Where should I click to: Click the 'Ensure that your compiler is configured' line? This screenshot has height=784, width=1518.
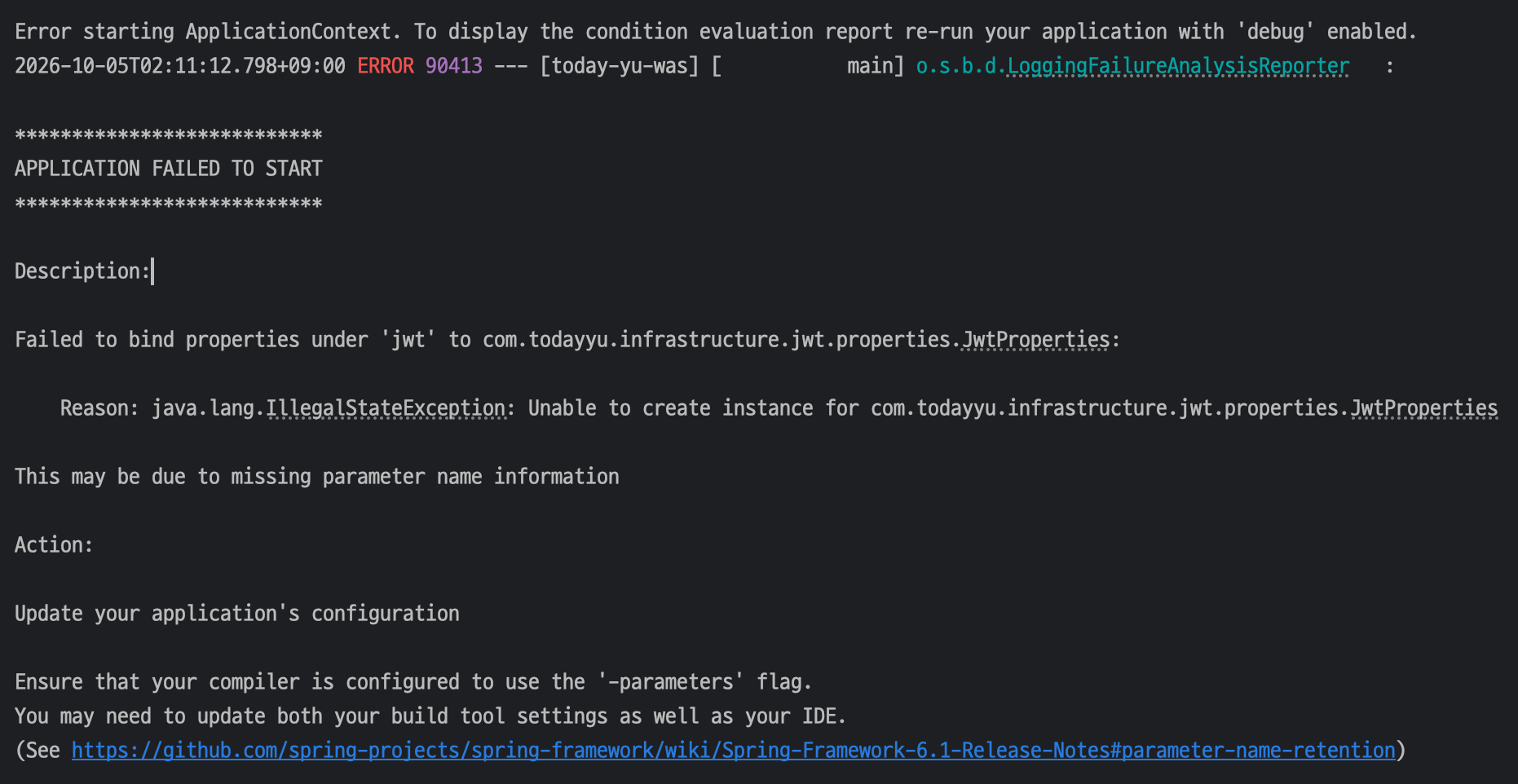[x=413, y=682]
